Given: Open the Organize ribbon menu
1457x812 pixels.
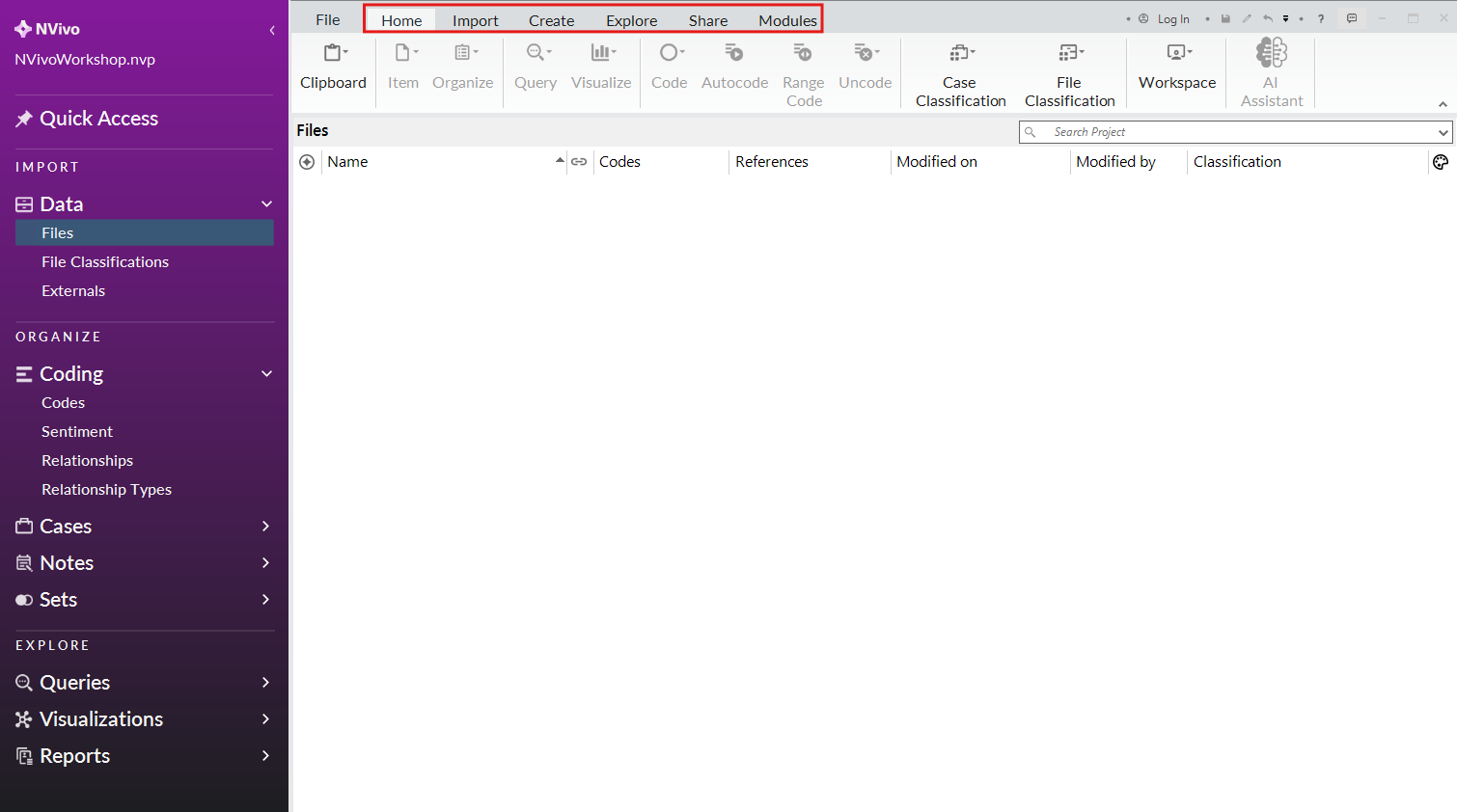Looking at the screenshot, I should point(463,67).
